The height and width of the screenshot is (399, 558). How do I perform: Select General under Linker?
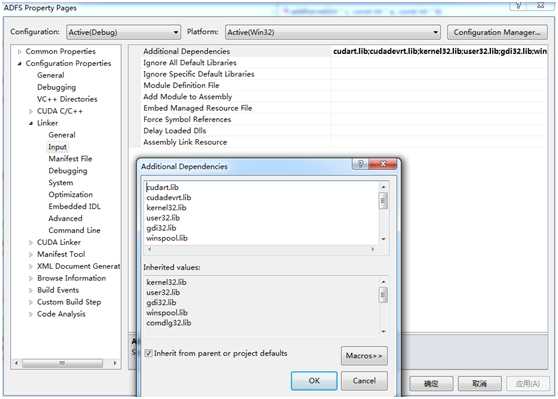[62, 135]
